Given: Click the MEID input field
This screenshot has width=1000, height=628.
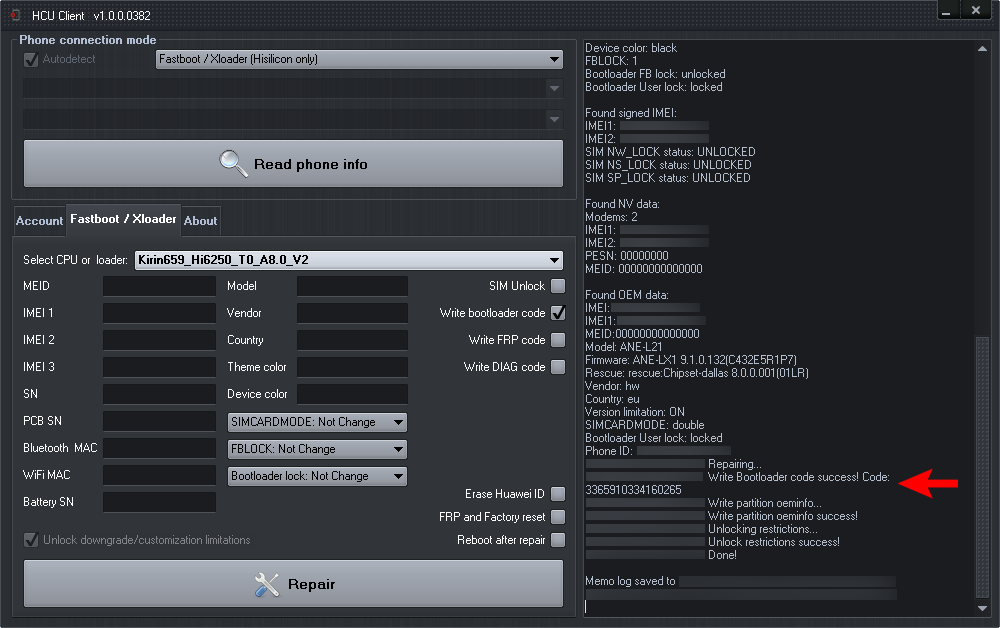Looking at the screenshot, I should coord(159,286).
